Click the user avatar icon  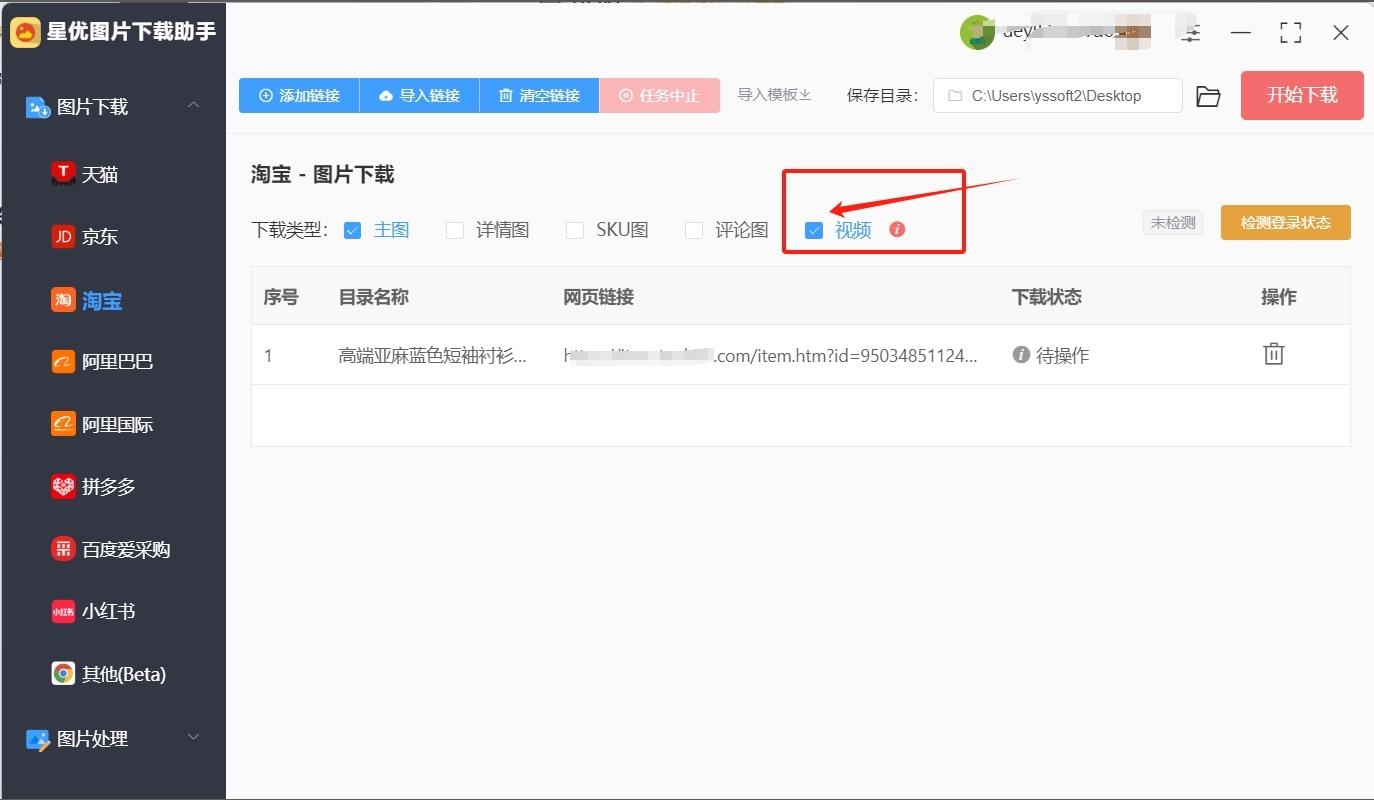pyautogui.click(x=977, y=32)
